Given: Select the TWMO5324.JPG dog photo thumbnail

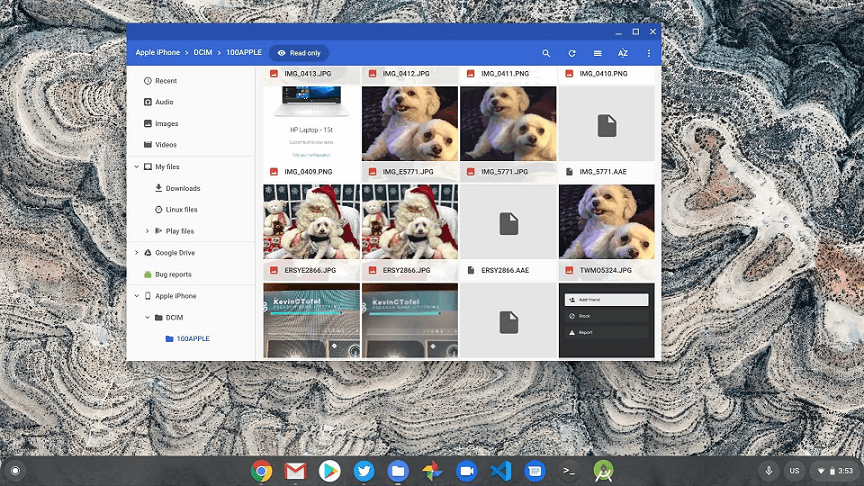Looking at the screenshot, I should [x=607, y=222].
